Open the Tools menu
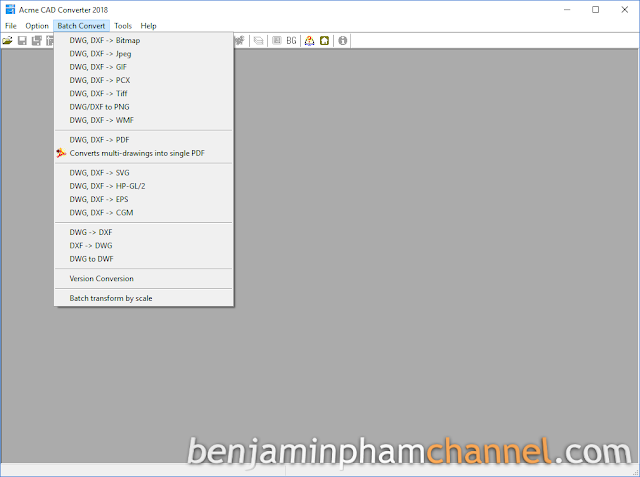The width and height of the screenshot is (640, 477). click(123, 26)
